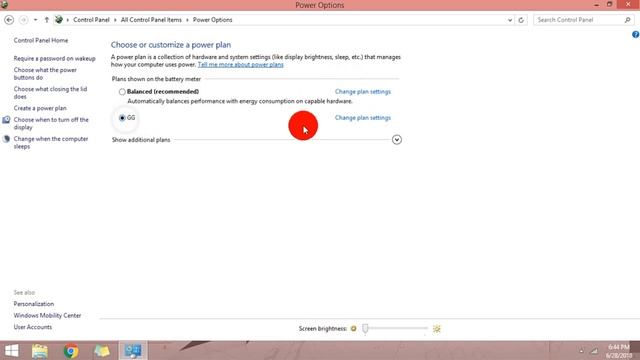Open Choose what the power buttons do

coord(45,74)
